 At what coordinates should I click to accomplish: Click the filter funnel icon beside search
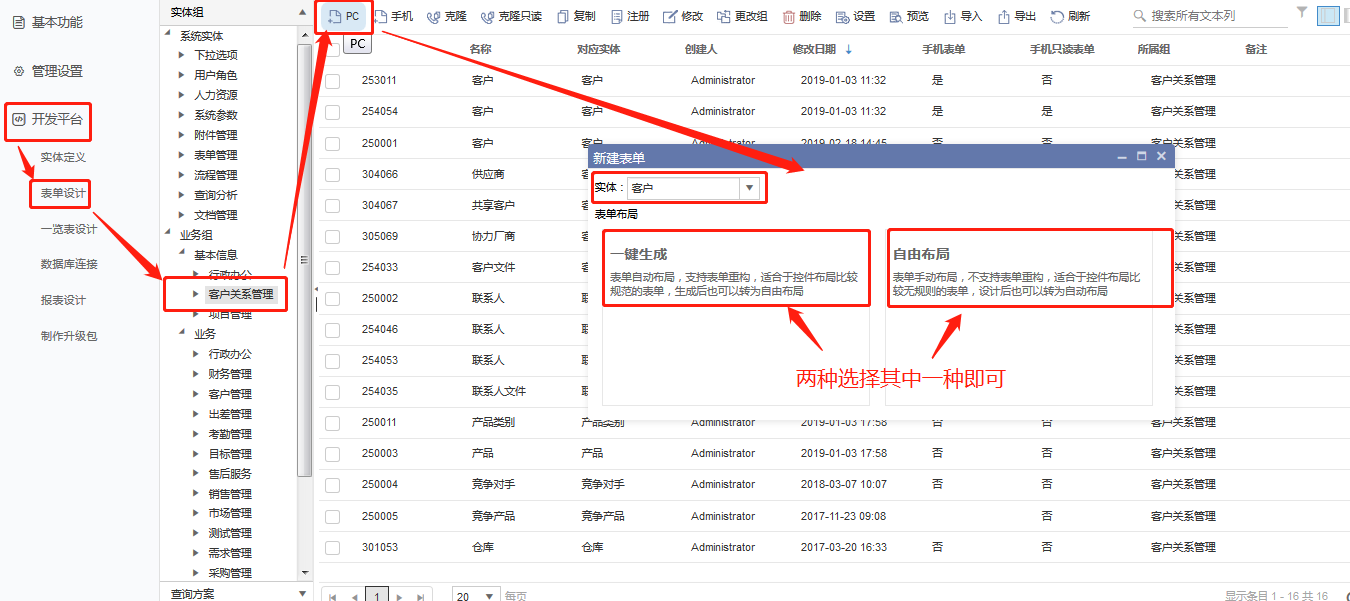click(1301, 13)
